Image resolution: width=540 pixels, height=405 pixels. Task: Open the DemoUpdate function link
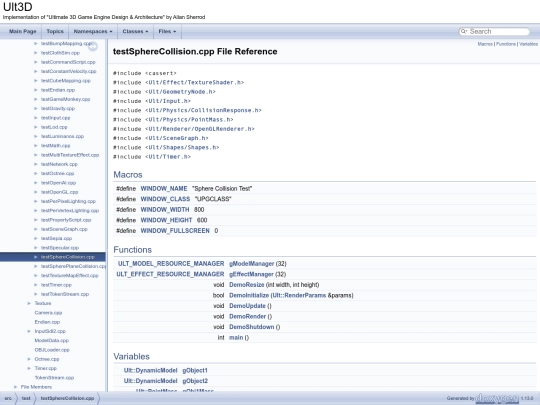(248, 306)
